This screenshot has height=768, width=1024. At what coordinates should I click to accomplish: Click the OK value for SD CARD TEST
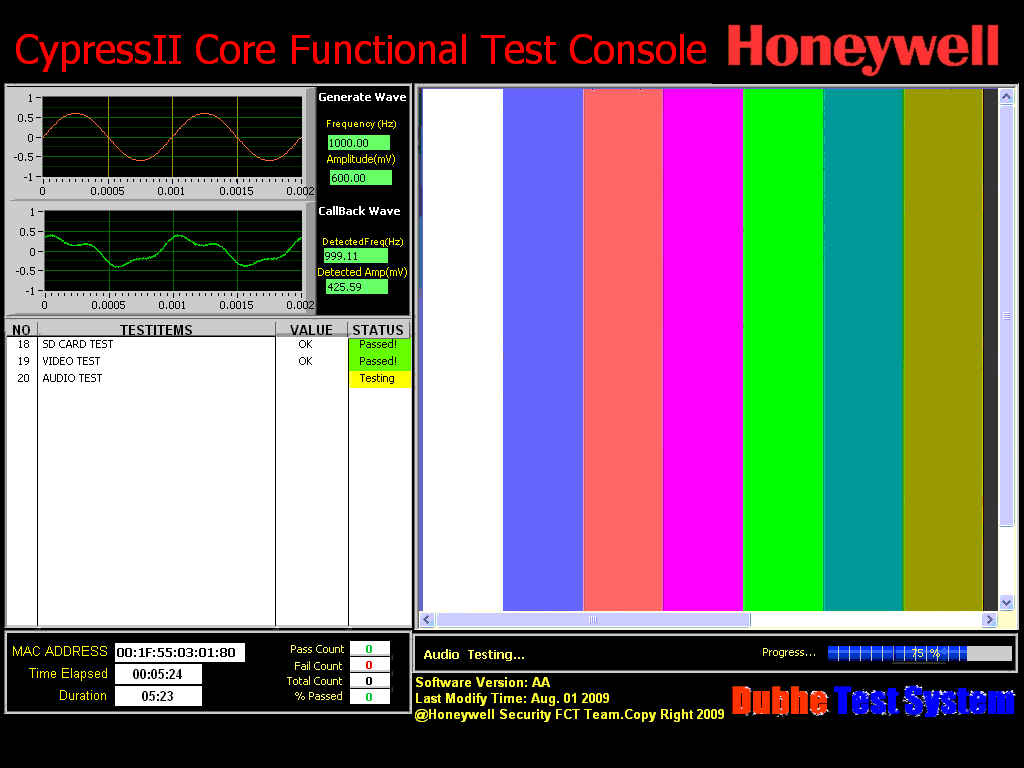pyautogui.click(x=305, y=344)
